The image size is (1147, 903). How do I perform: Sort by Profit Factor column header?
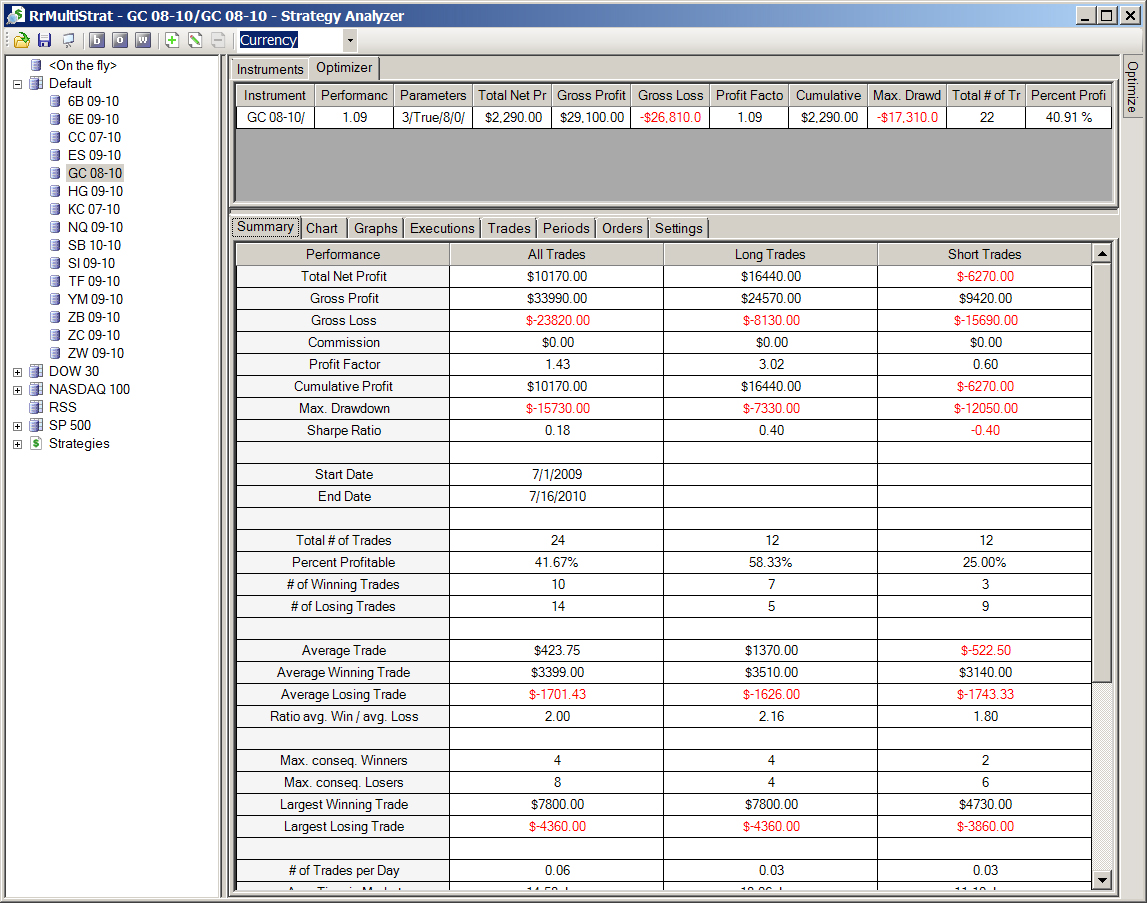749,95
